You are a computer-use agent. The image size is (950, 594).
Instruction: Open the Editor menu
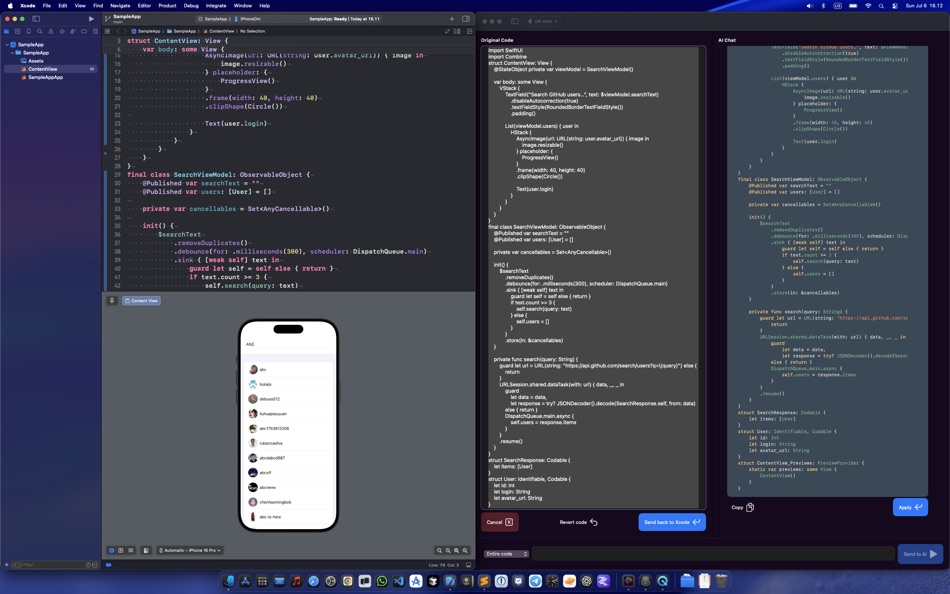point(144,5)
